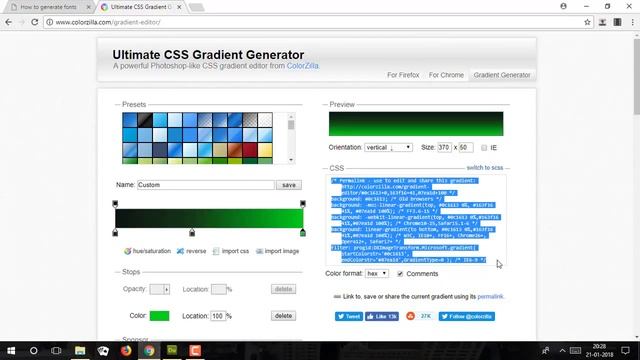640x360 pixels.
Task: Open Firefox from the taskbar
Action: [x=126, y=351]
